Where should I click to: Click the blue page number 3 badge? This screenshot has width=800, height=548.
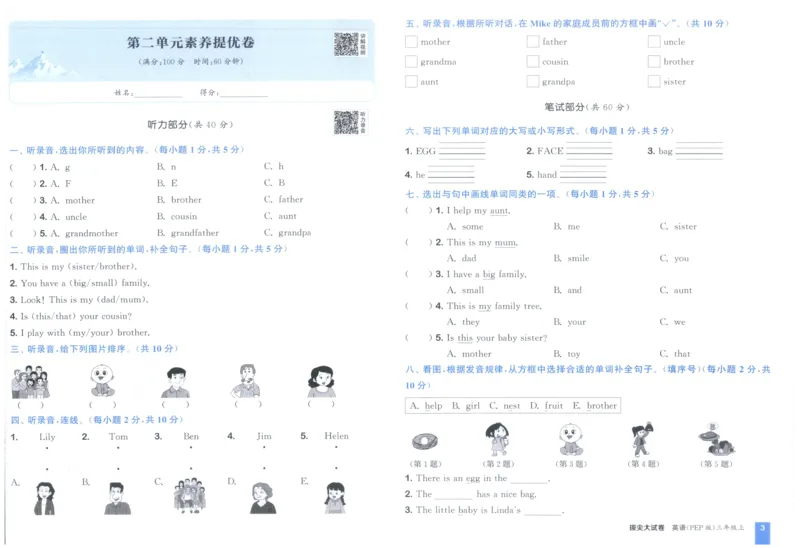762,532
